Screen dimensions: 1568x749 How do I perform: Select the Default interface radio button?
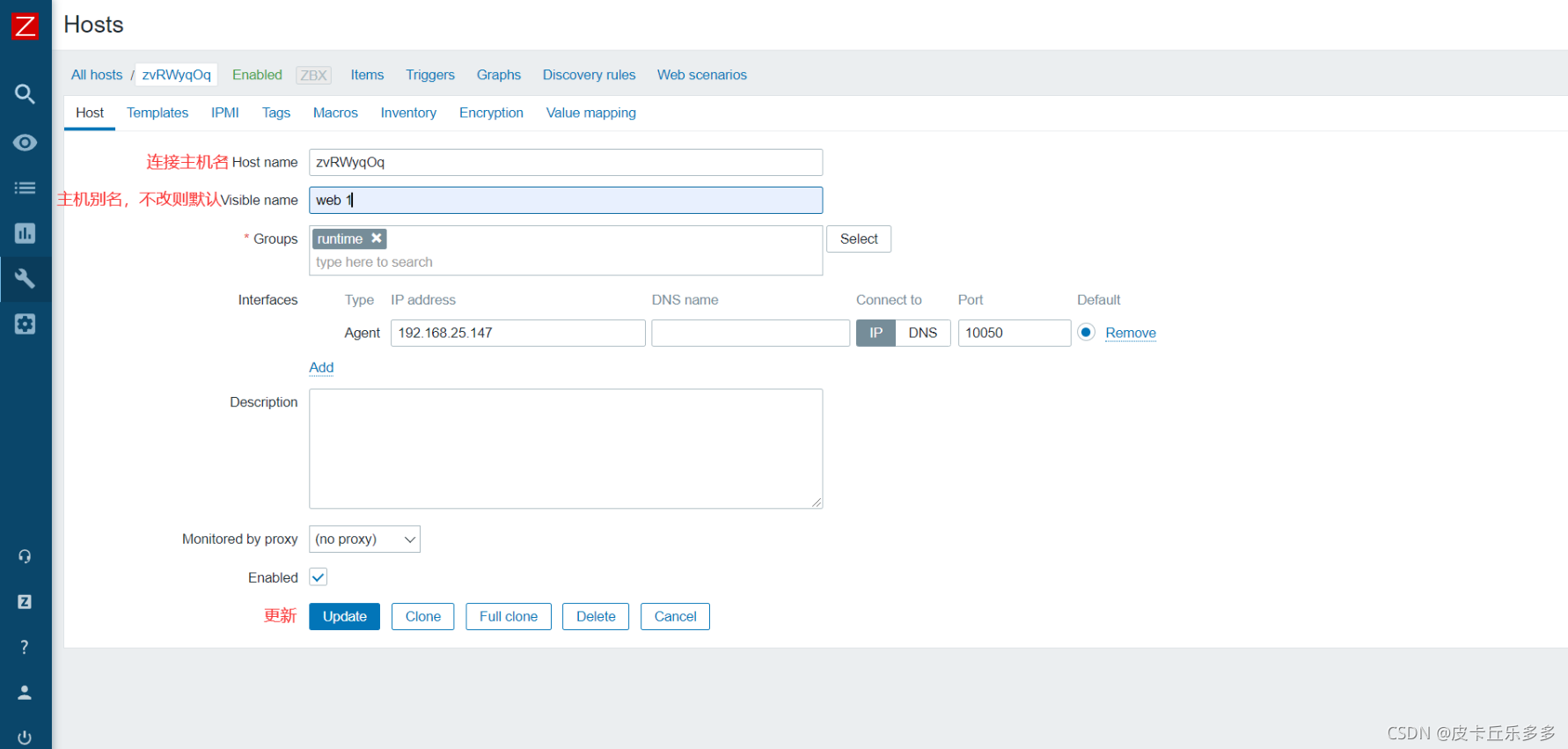(1086, 333)
